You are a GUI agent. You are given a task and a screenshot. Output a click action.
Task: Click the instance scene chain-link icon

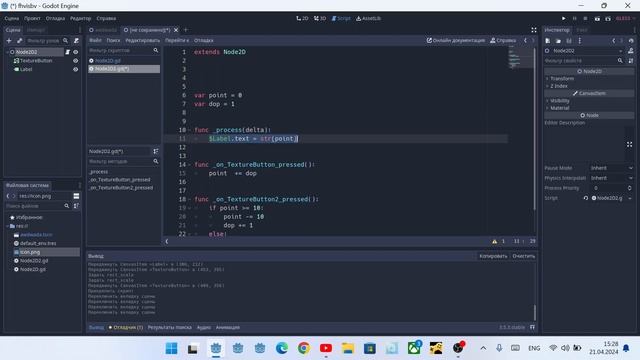click(19, 40)
